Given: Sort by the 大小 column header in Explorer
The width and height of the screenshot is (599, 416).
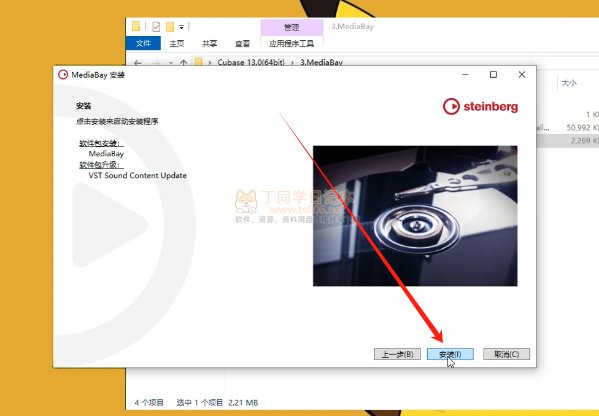Looking at the screenshot, I should (569, 83).
